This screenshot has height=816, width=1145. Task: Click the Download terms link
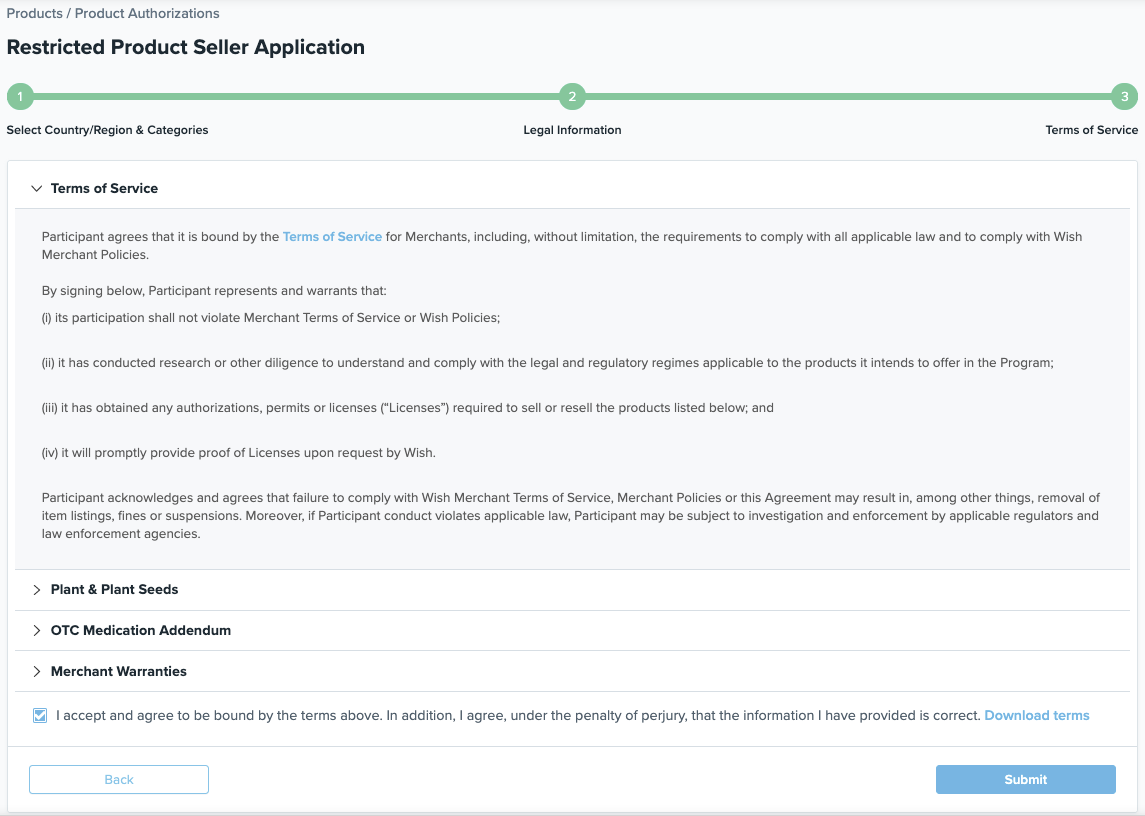pyautogui.click(x=1036, y=715)
